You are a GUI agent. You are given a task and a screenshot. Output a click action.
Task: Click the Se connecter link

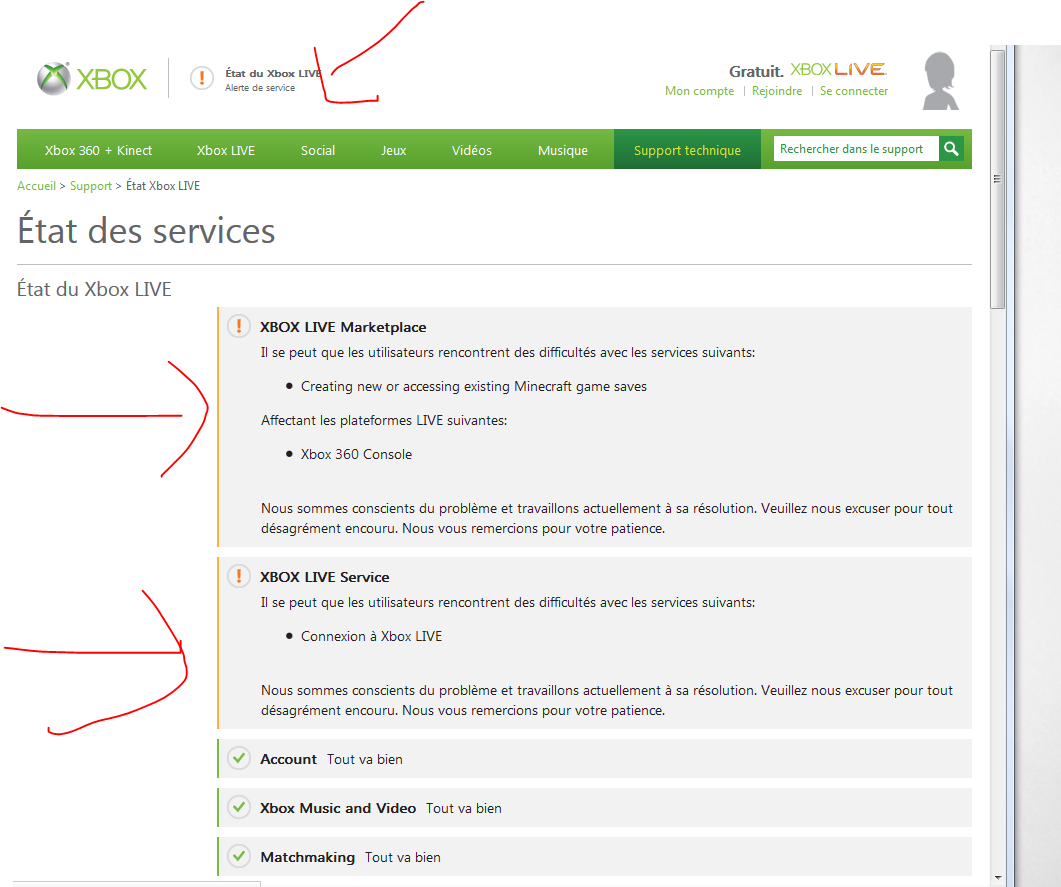pos(854,91)
